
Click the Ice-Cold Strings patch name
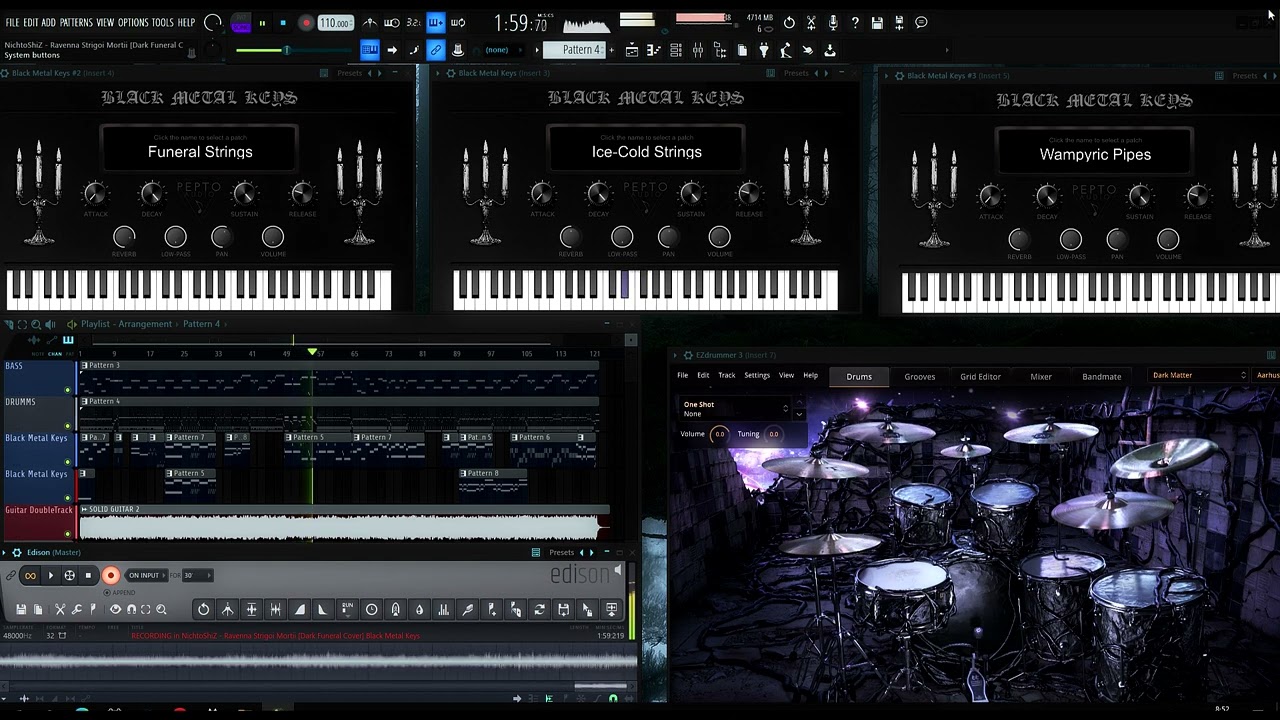(x=646, y=152)
